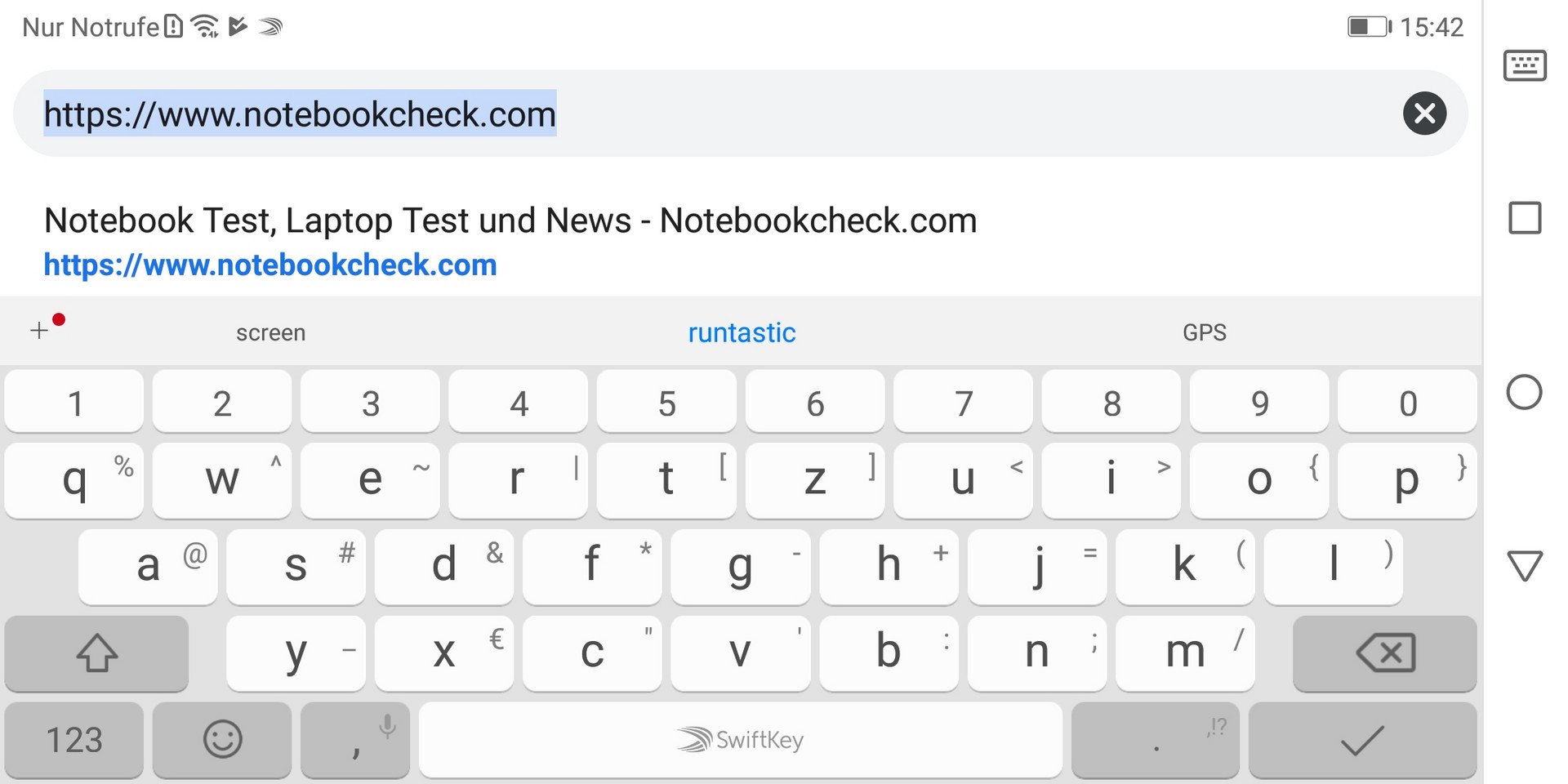Viewport: 1568px width, 784px height.
Task: Tap the backspace delete key
Action: coord(1385,653)
